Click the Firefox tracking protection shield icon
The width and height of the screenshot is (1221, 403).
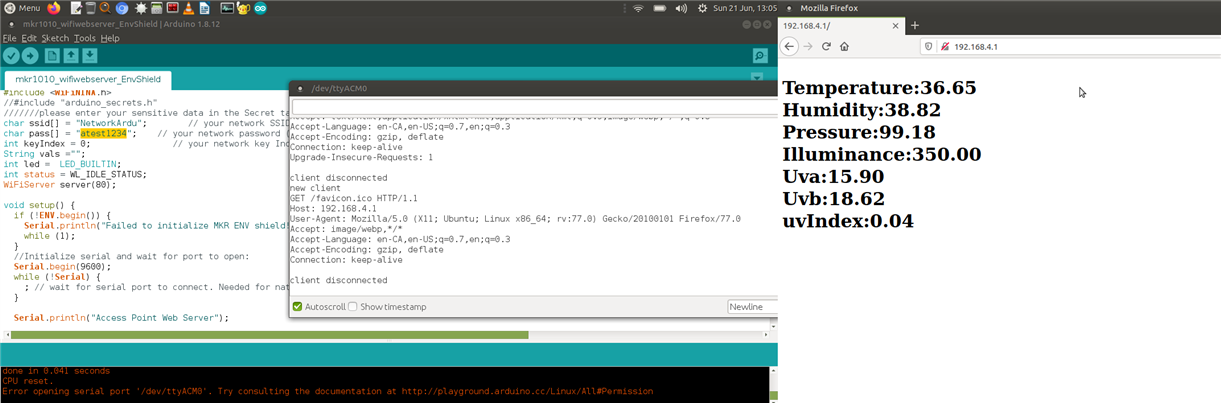coord(928,46)
